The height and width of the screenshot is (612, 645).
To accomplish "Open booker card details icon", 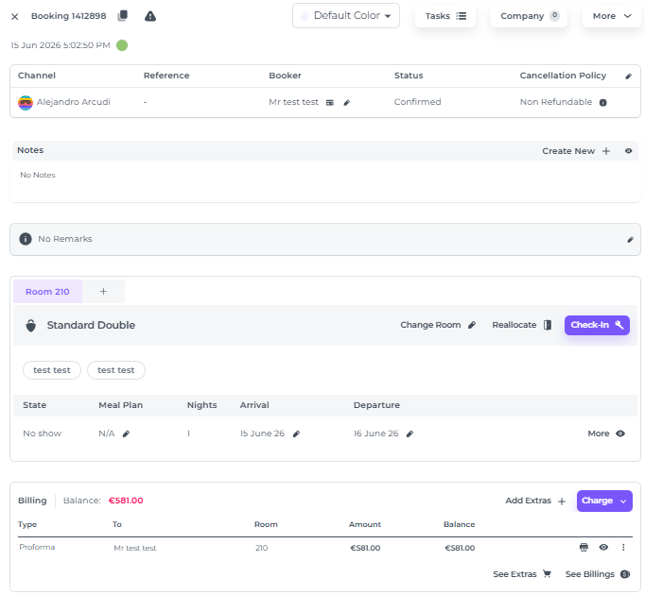I will click(330, 102).
